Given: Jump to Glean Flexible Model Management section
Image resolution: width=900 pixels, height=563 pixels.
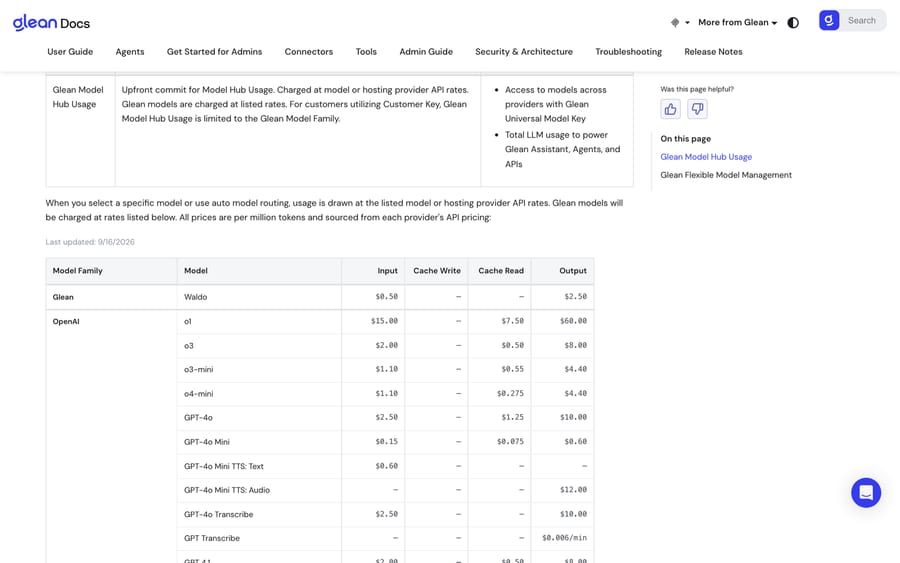Looking at the screenshot, I should pos(726,175).
